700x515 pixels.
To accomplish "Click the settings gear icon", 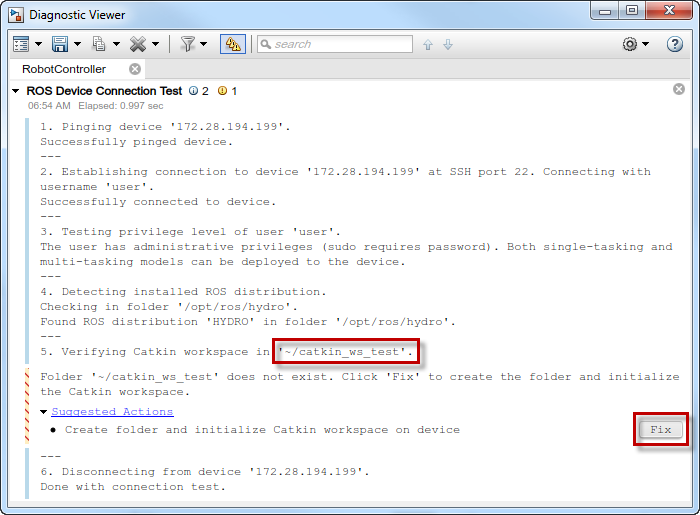I will [630, 44].
